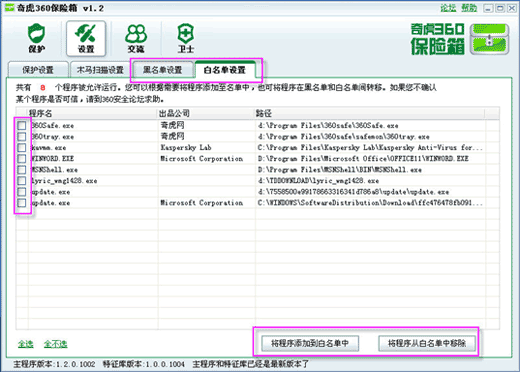Click the WINWORD.EXE path in OFFICE11
Screen dimensions: 520x372
point(363,159)
